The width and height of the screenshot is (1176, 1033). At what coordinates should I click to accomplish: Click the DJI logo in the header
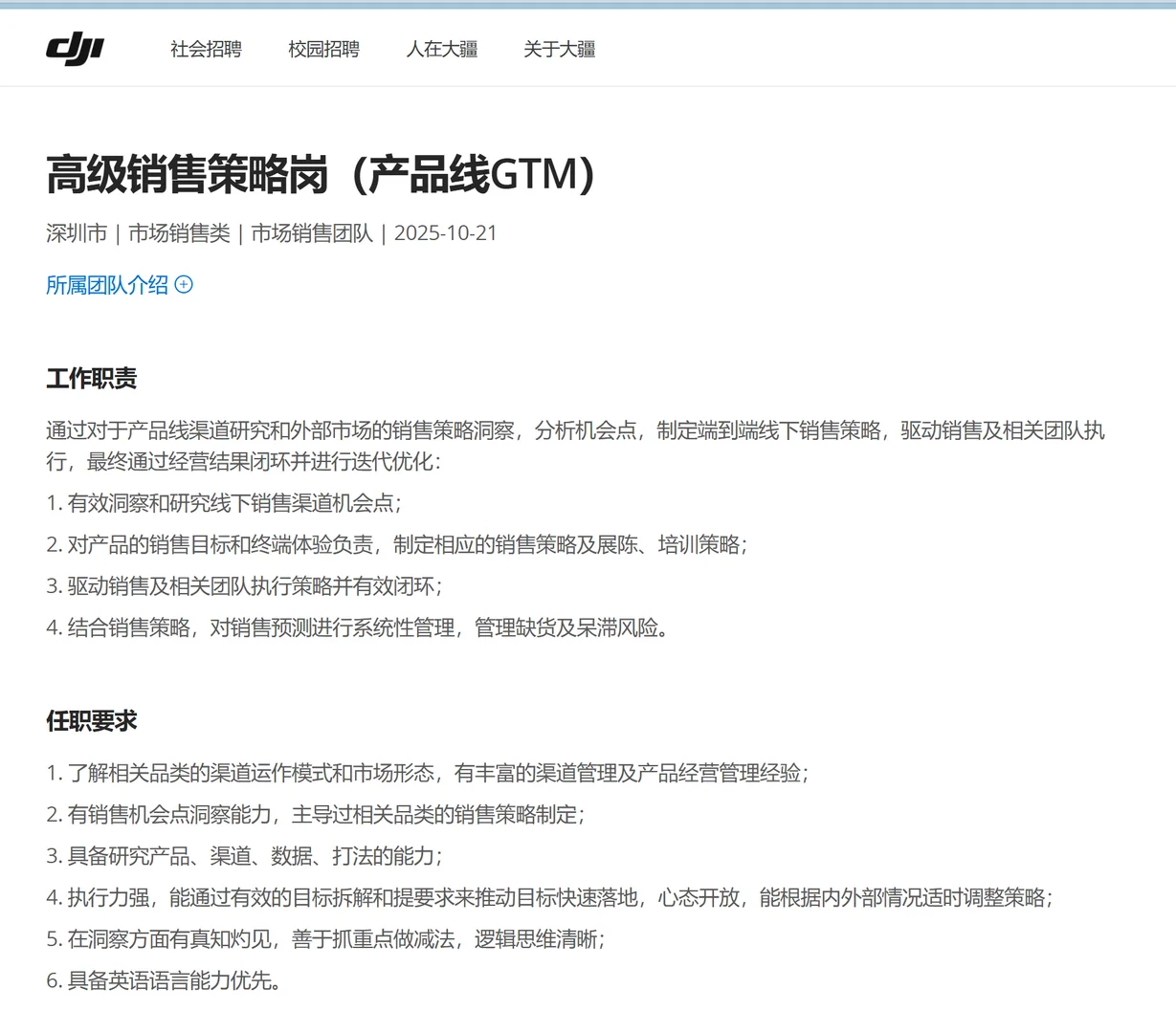click(75, 48)
